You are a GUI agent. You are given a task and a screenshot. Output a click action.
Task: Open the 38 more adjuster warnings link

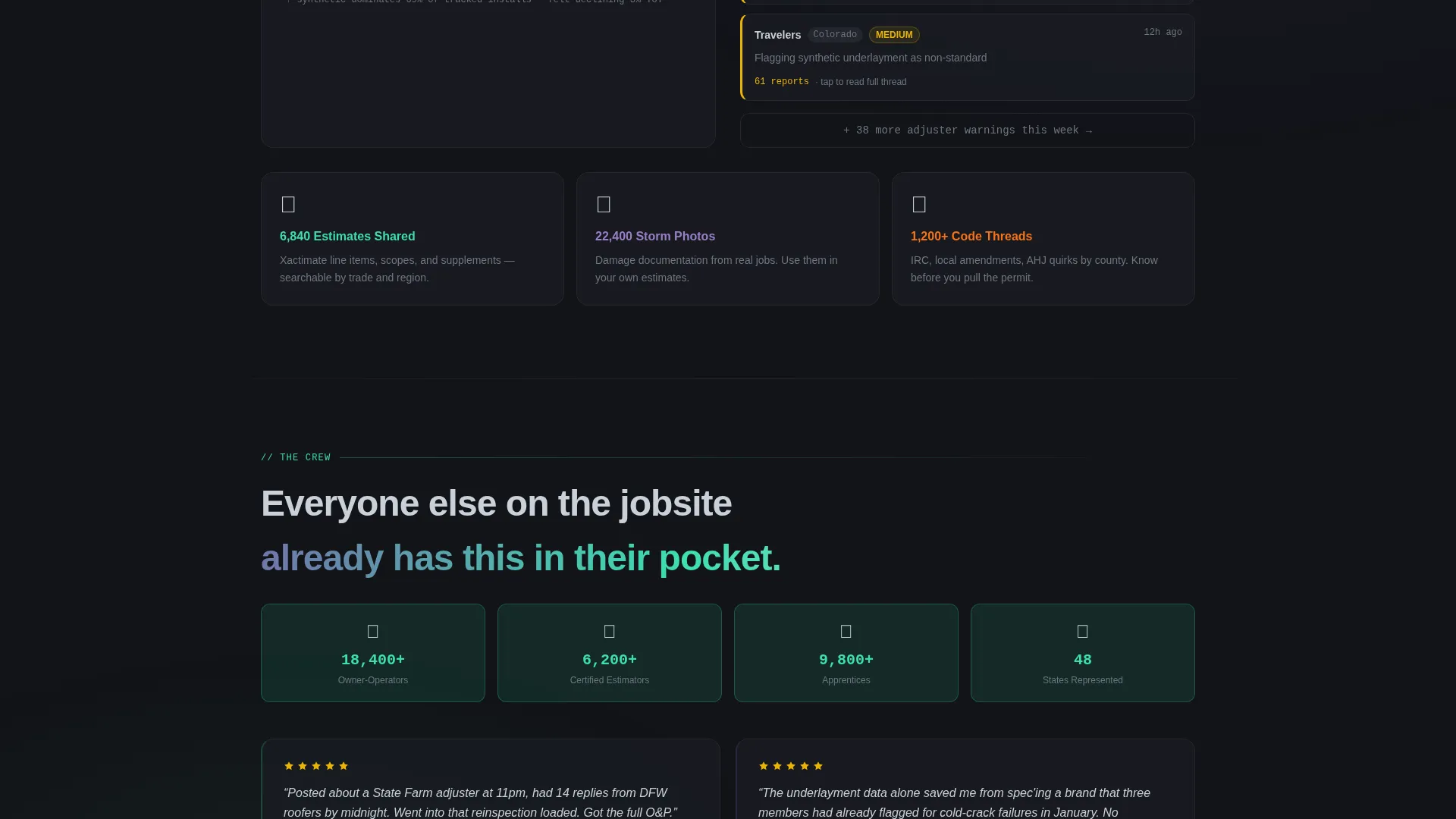coord(968,130)
